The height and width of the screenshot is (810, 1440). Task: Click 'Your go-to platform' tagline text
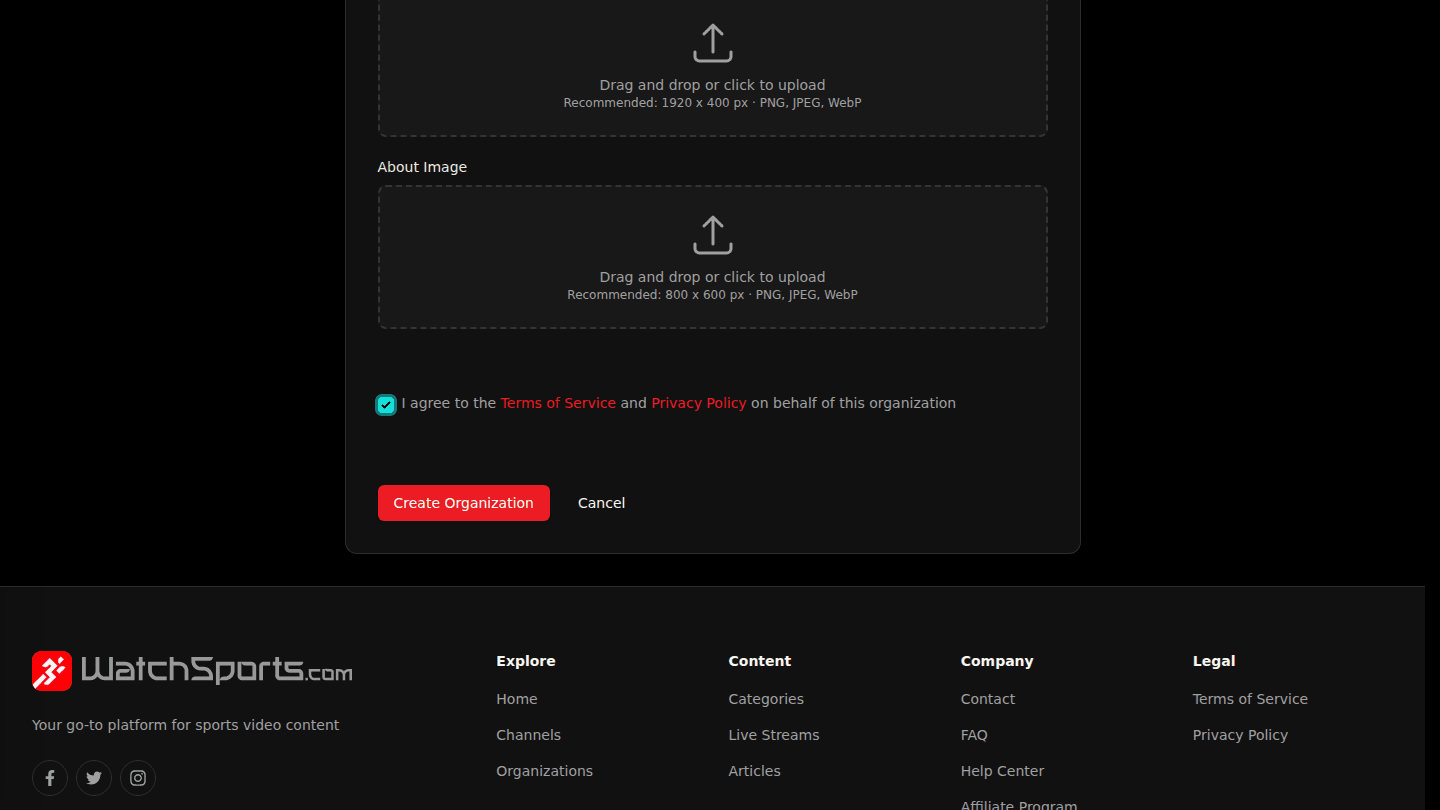point(185,725)
